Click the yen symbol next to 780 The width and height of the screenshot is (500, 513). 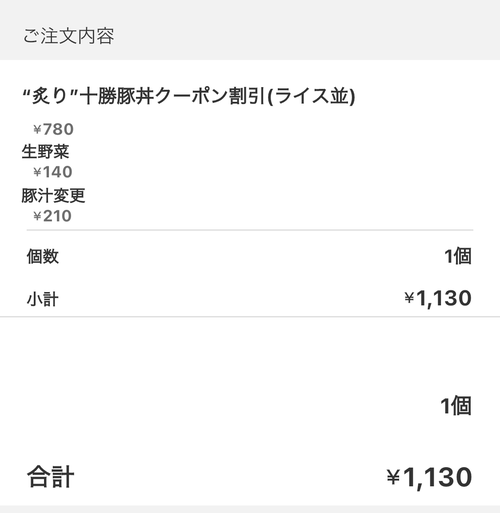tap(37, 129)
